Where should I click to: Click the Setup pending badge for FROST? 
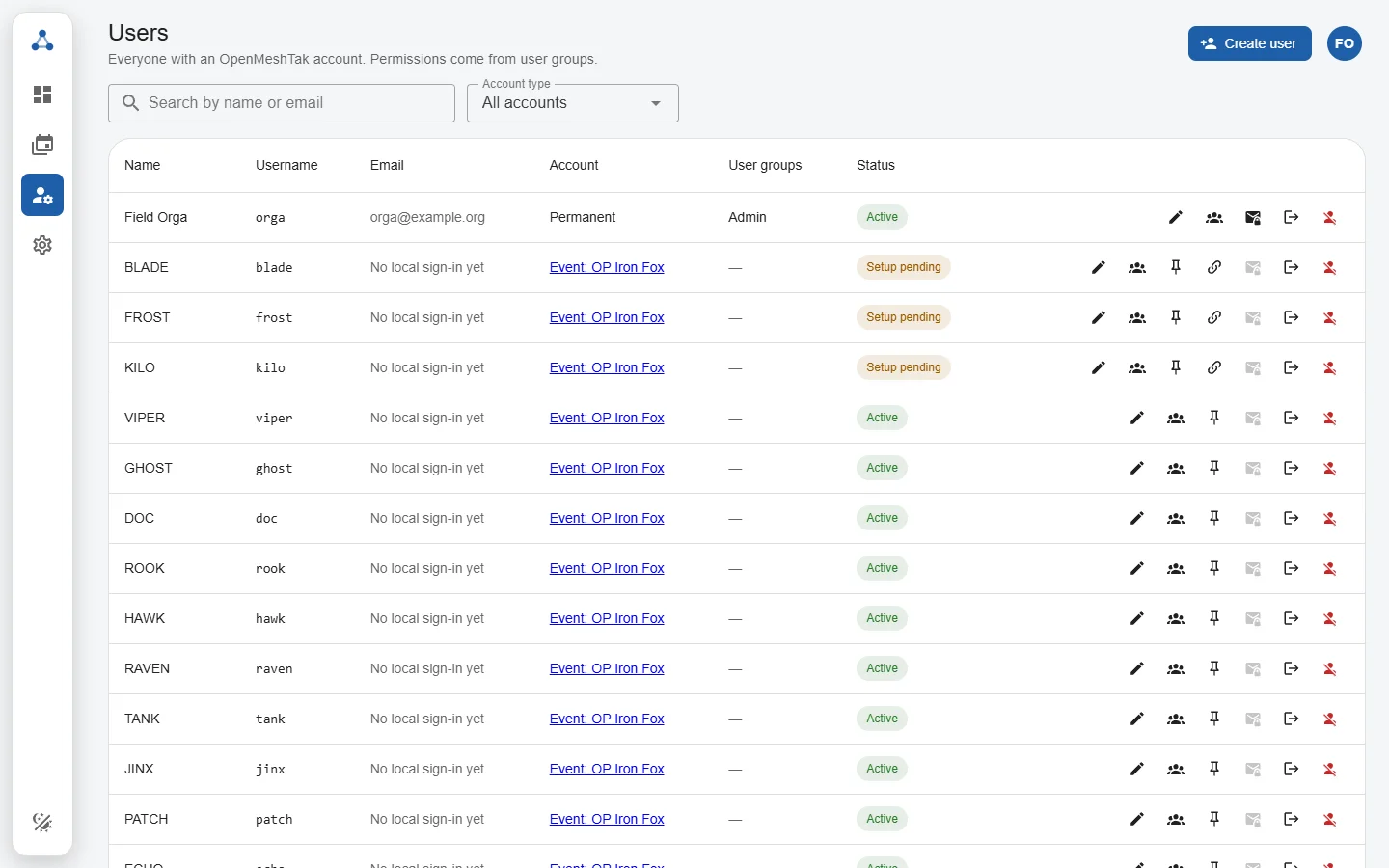904,317
